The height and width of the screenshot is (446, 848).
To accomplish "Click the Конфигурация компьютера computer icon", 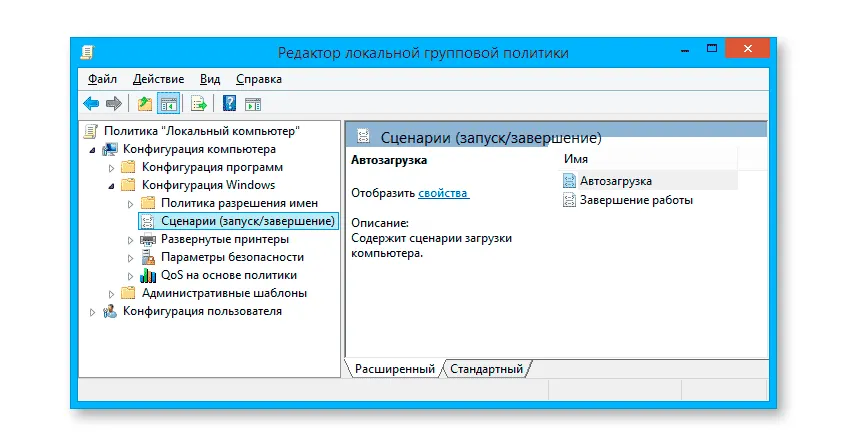I will tap(110, 149).
